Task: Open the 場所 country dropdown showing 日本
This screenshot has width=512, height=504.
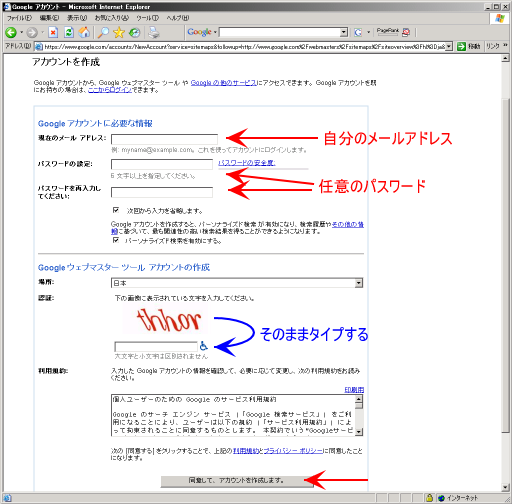Action: point(237,283)
